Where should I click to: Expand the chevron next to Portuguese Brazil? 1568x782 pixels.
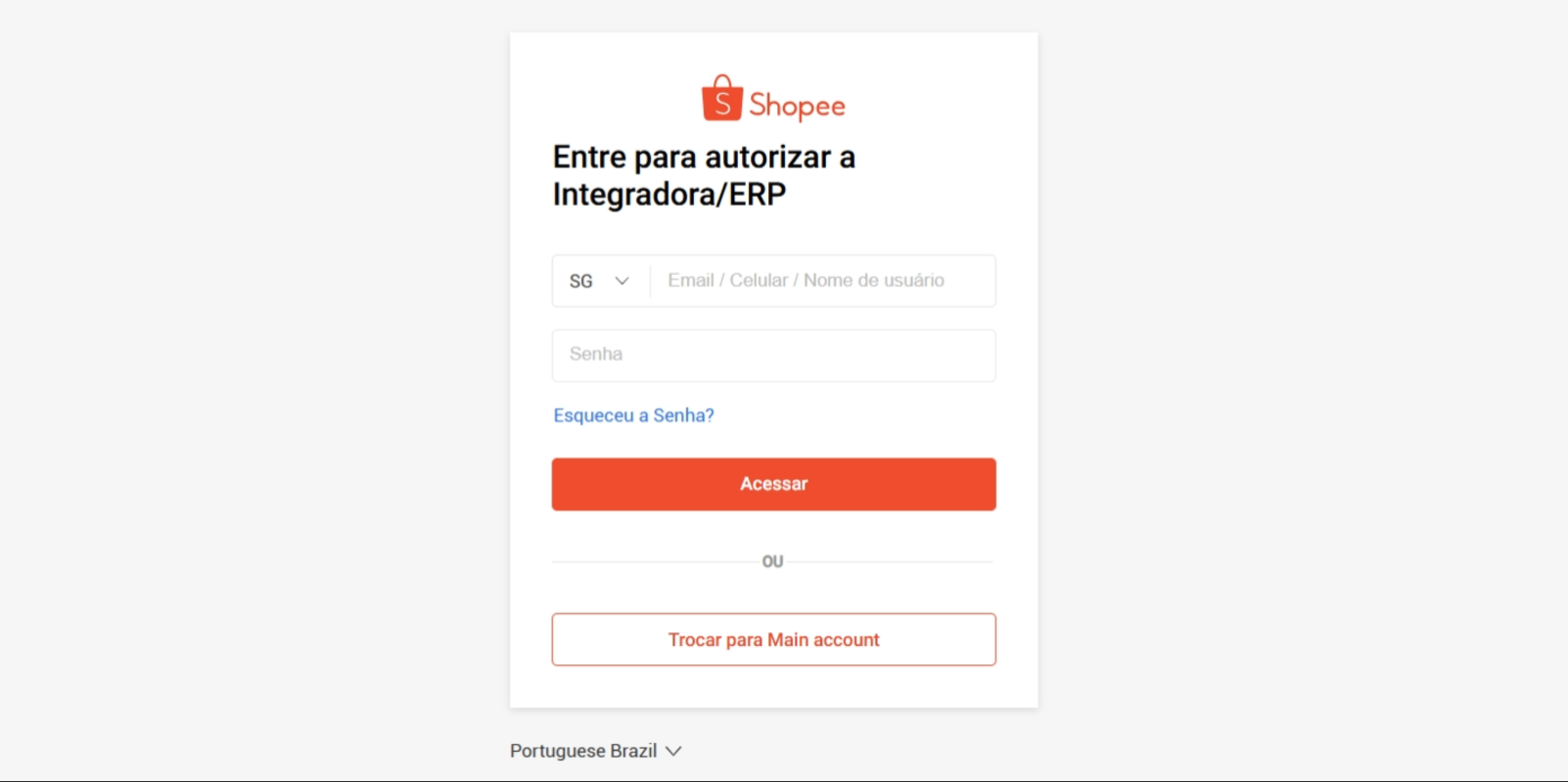point(673,751)
